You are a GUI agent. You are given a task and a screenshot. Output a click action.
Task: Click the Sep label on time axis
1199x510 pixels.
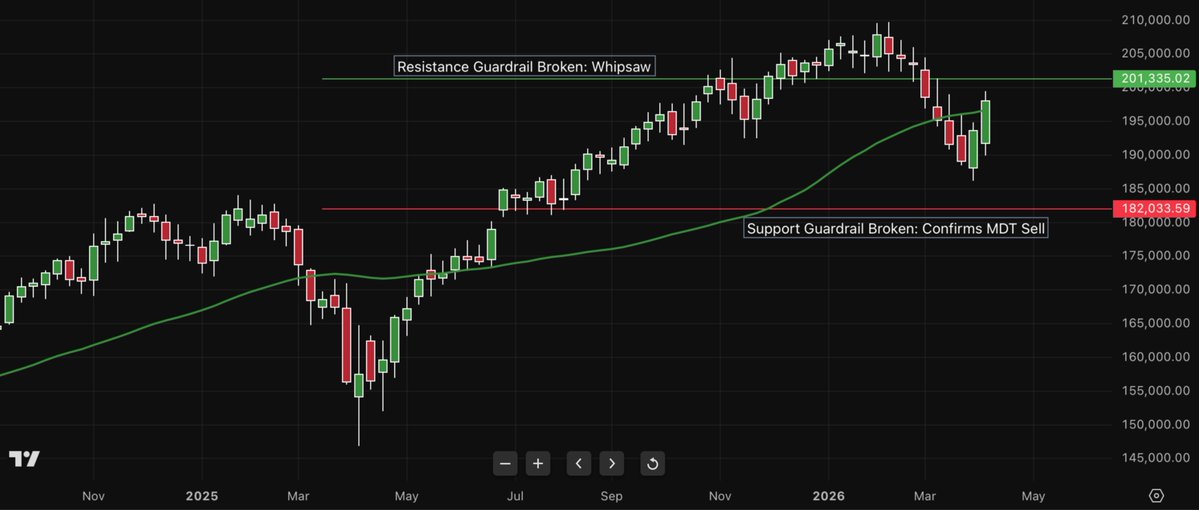(x=612, y=495)
